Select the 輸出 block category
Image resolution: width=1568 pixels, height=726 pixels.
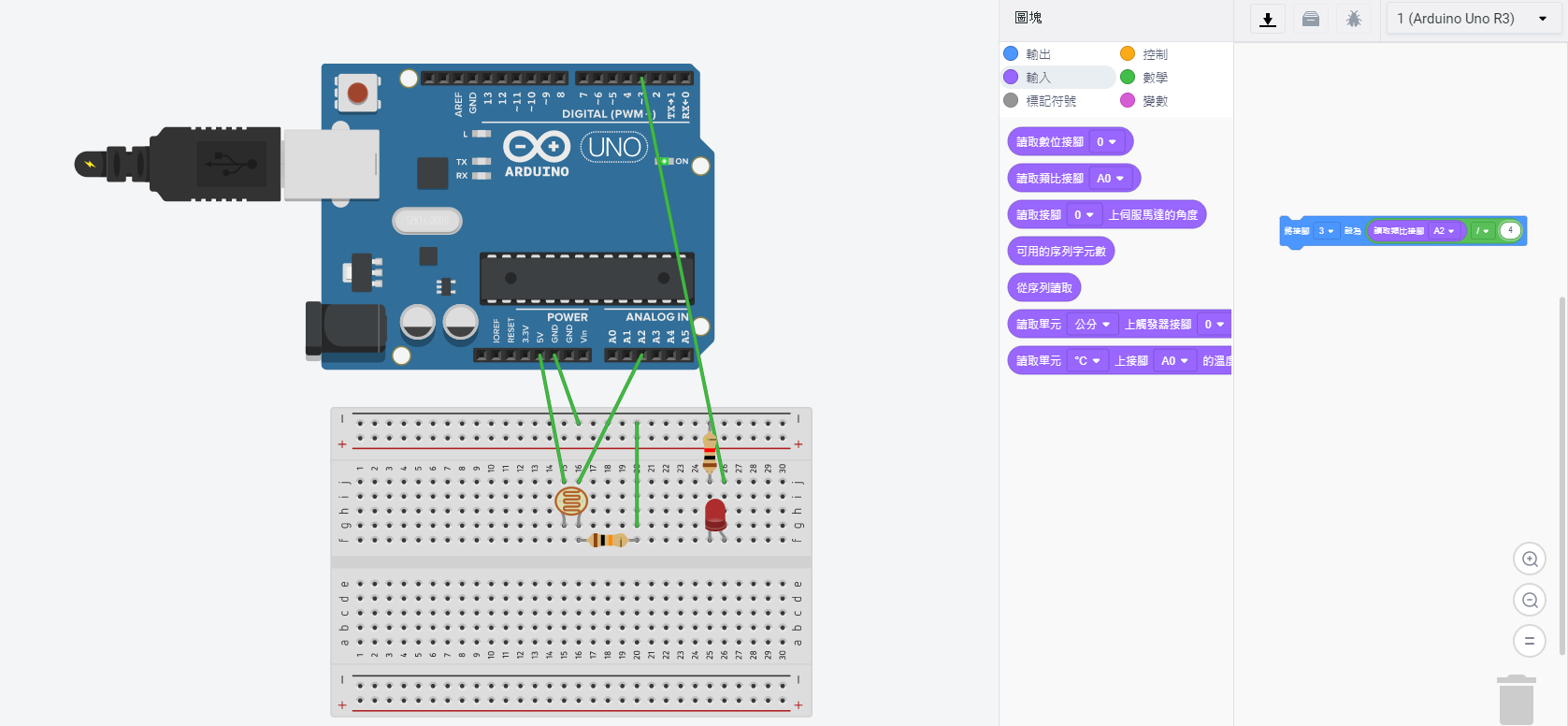point(1037,54)
